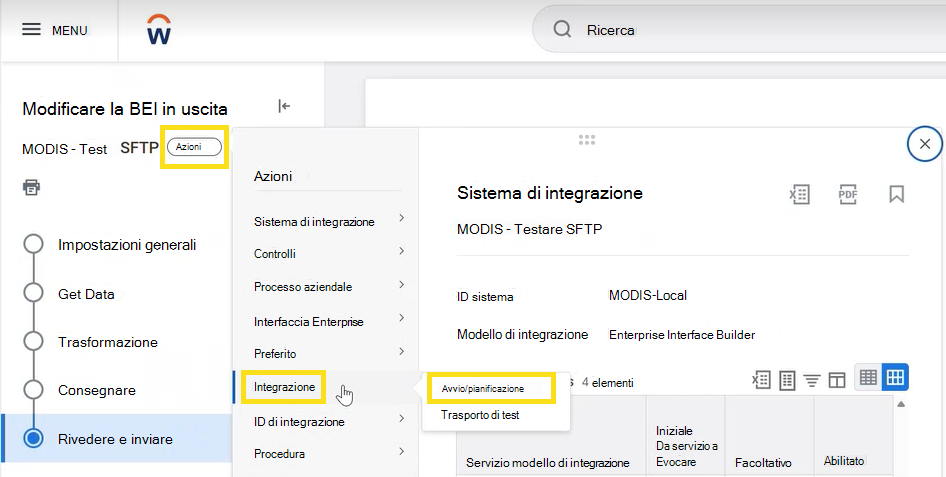The width and height of the screenshot is (946, 477).
Task: Click the print icon under MODIS - Test
Action: 31,187
